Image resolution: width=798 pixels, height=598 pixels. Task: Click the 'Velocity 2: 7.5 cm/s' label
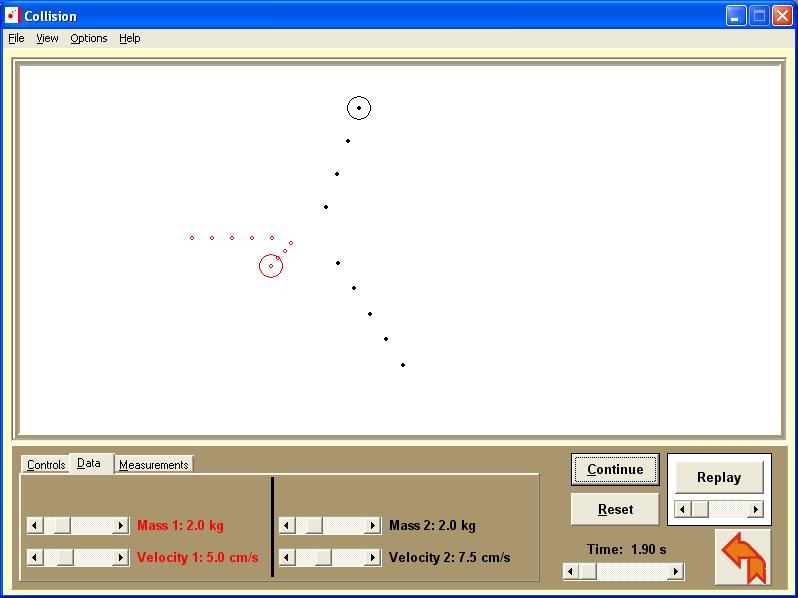[x=449, y=557]
